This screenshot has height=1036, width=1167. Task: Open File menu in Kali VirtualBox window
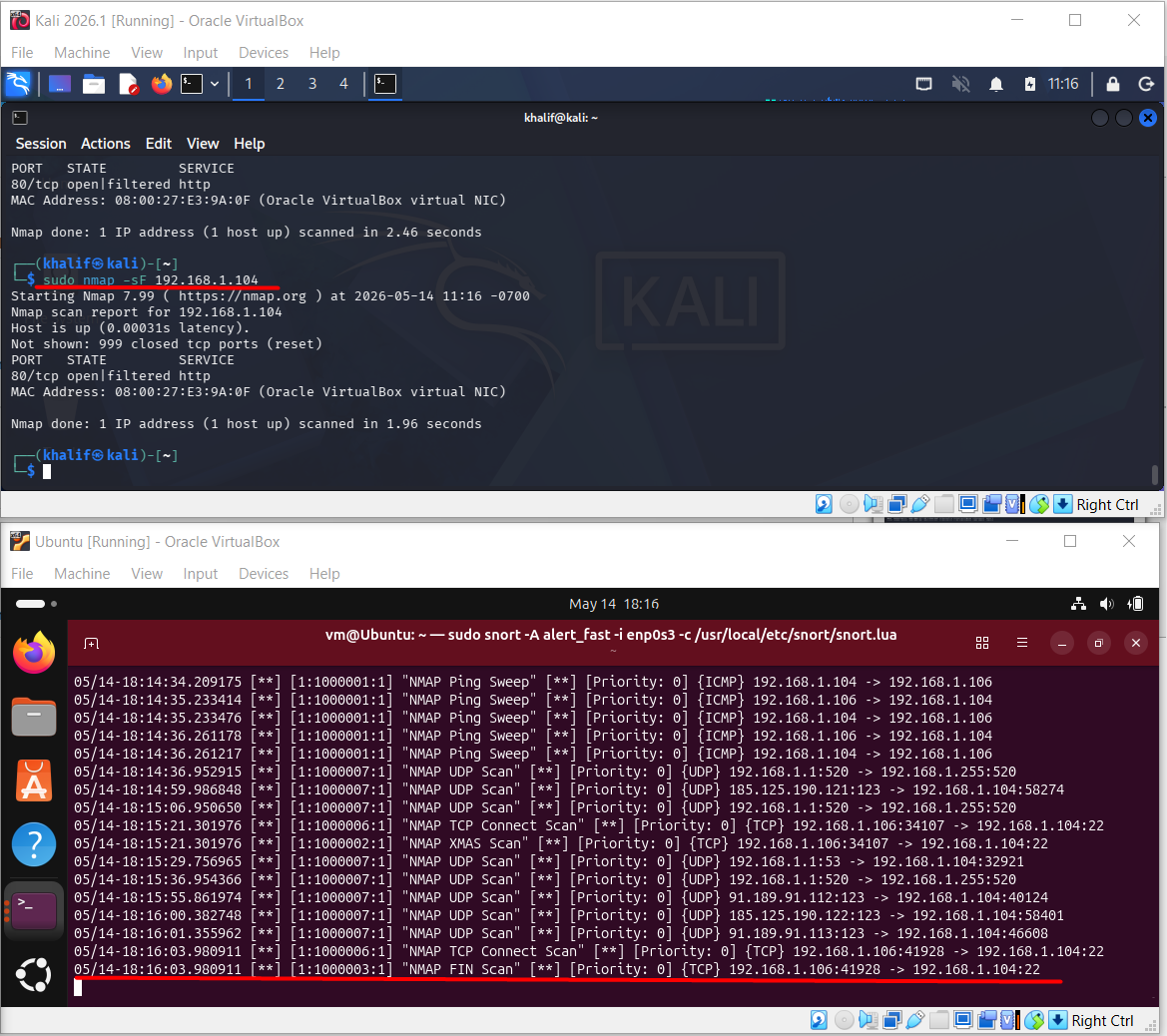(22, 53)
